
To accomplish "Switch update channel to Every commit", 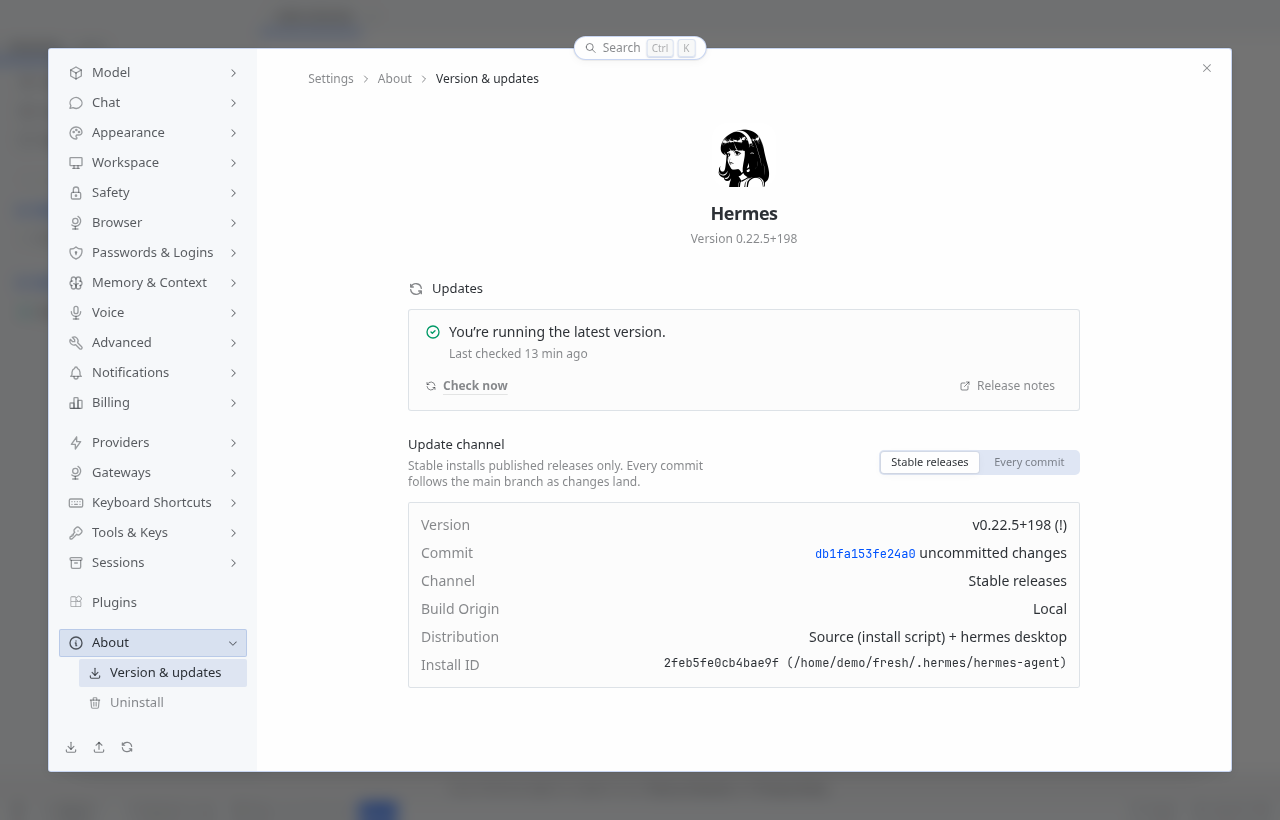I will pyautogui.click(x=1029, y=462).
